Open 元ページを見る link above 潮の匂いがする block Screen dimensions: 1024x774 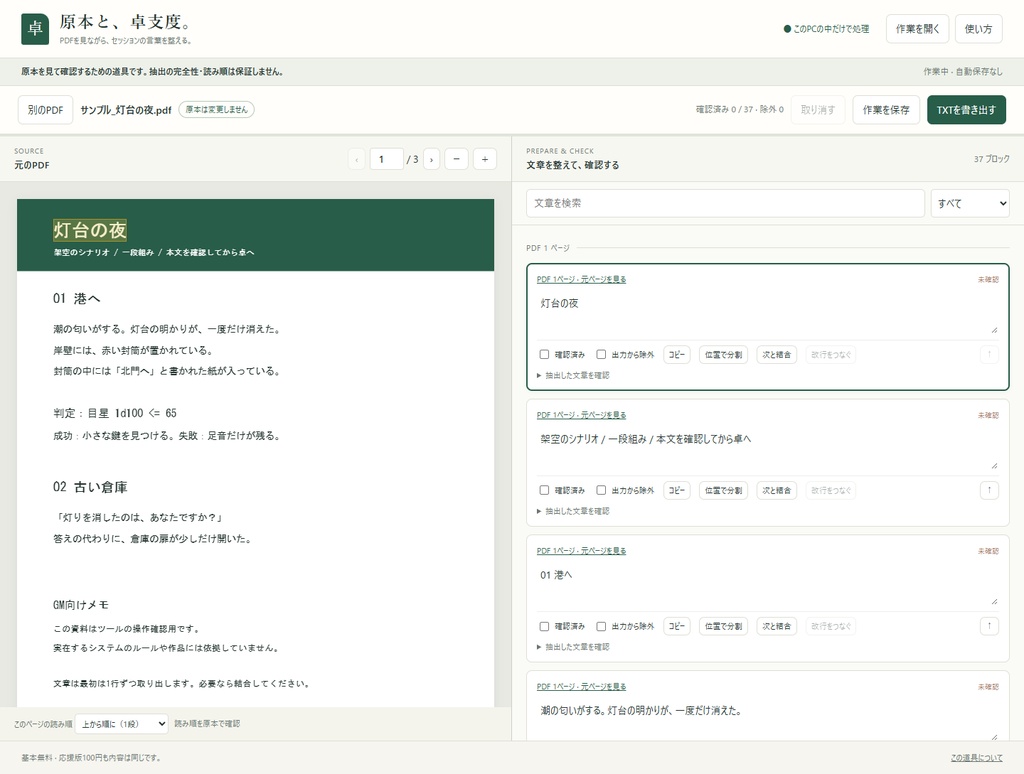point(581,687)
